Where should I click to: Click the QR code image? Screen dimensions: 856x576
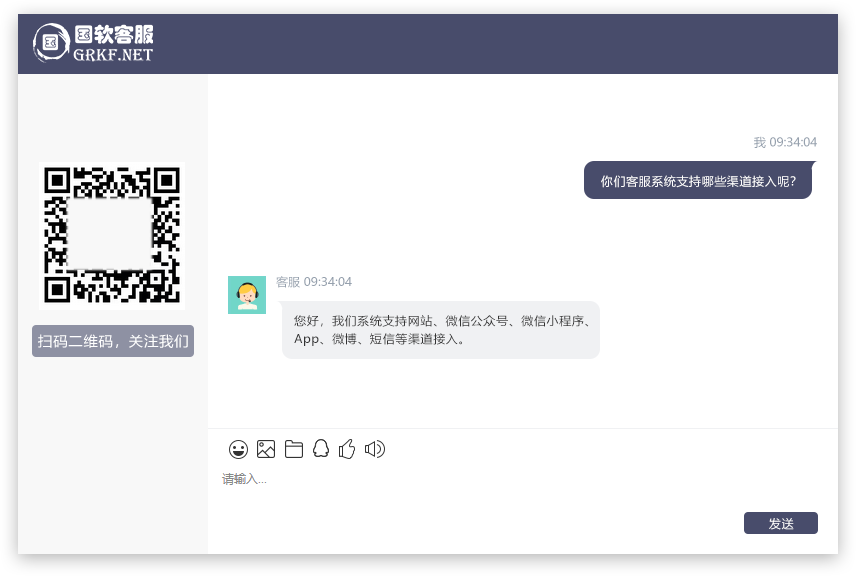(112, 236)
